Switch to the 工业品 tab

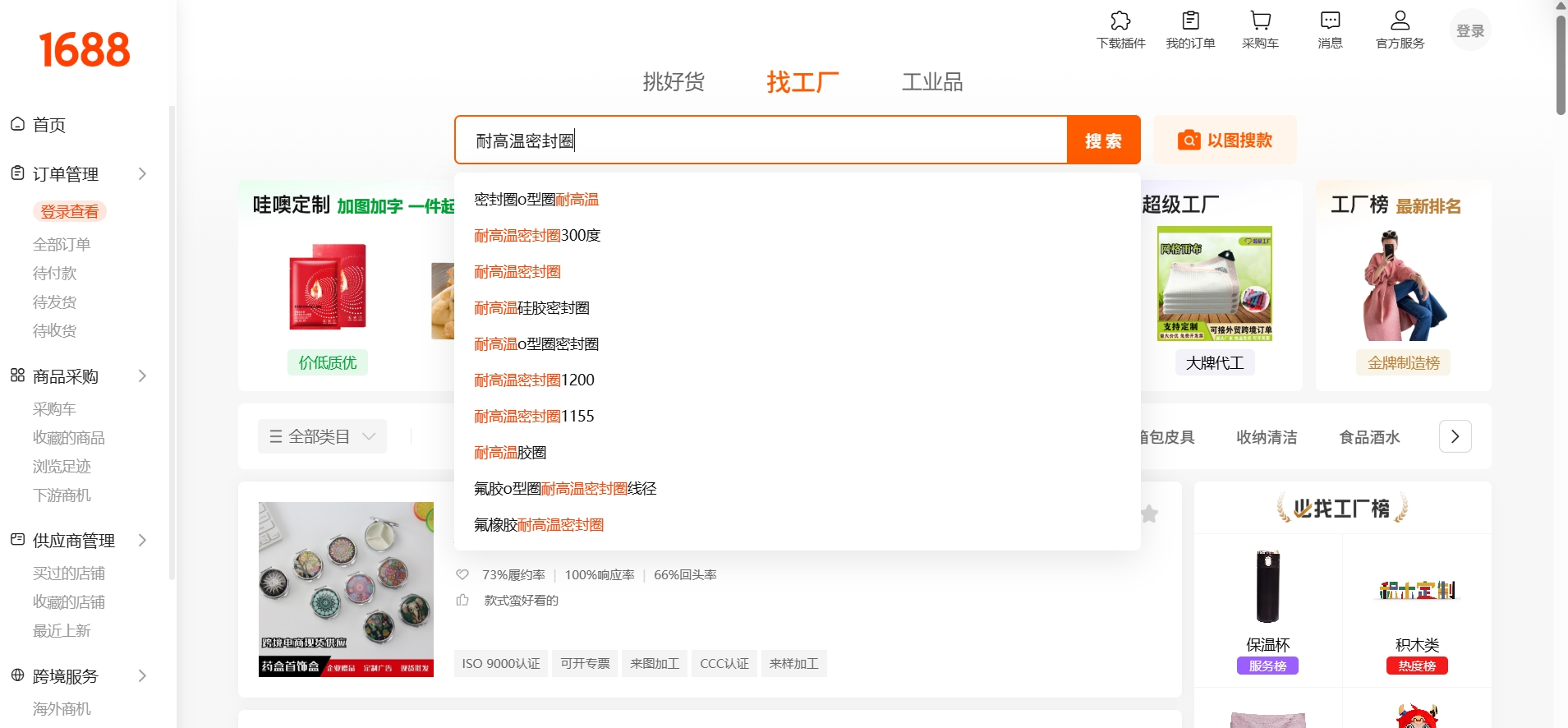[932, 82]
